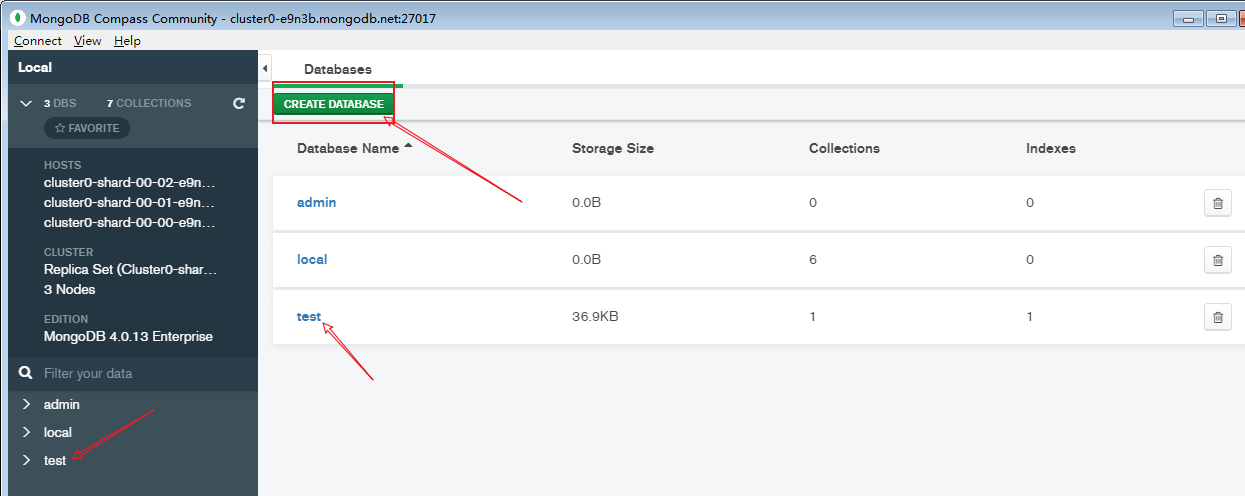Open the View menu

point(88,41)
